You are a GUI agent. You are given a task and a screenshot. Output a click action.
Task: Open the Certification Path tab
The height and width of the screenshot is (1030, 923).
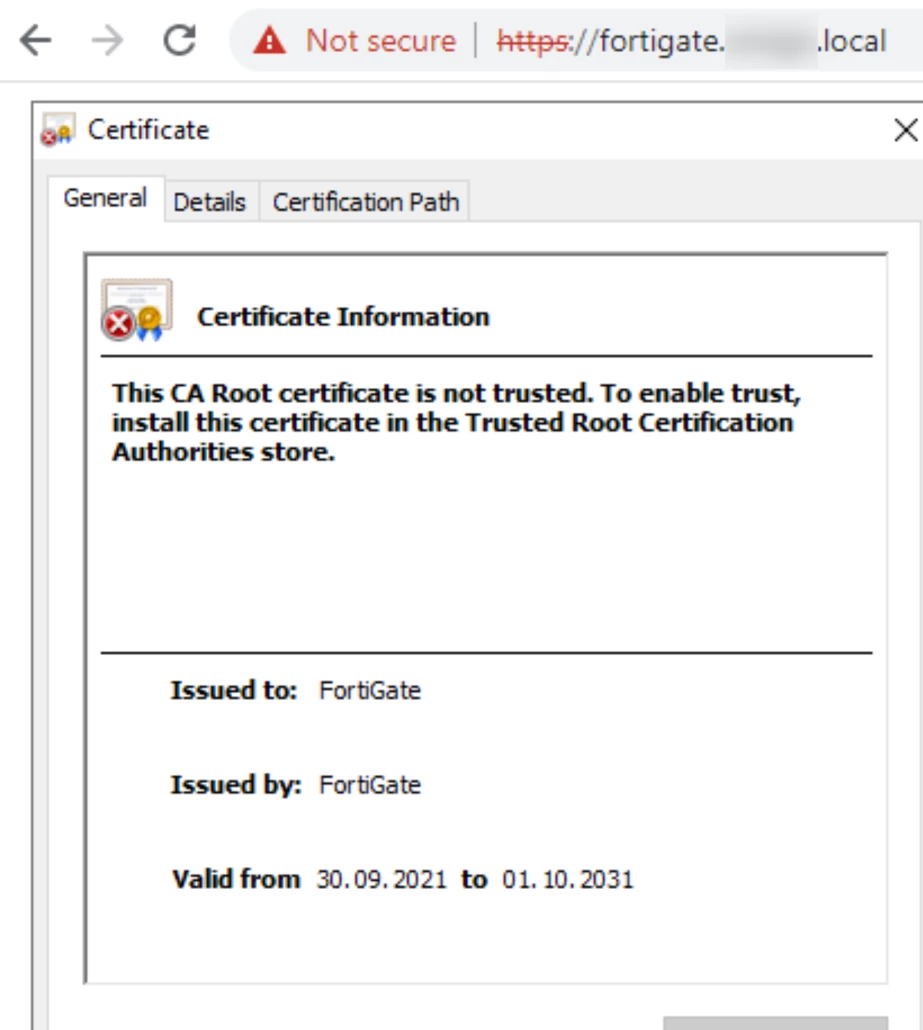click(x=365, y=202)
